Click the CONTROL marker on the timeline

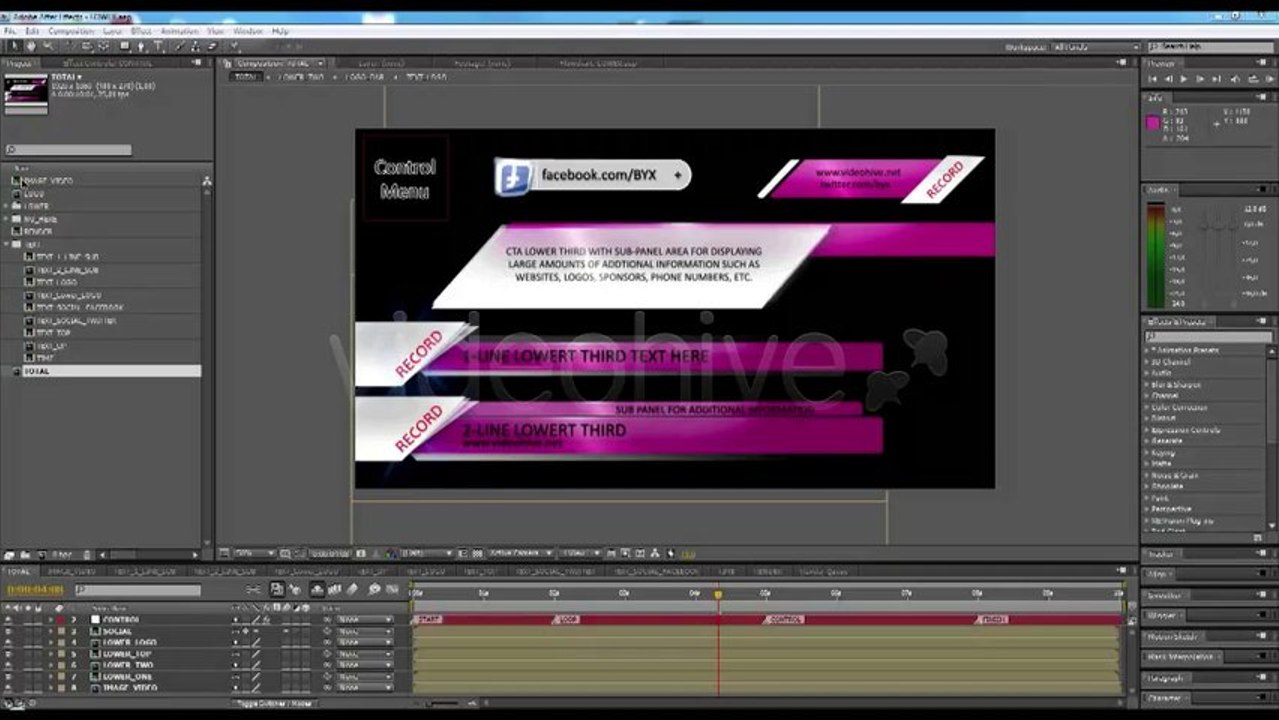785,620
